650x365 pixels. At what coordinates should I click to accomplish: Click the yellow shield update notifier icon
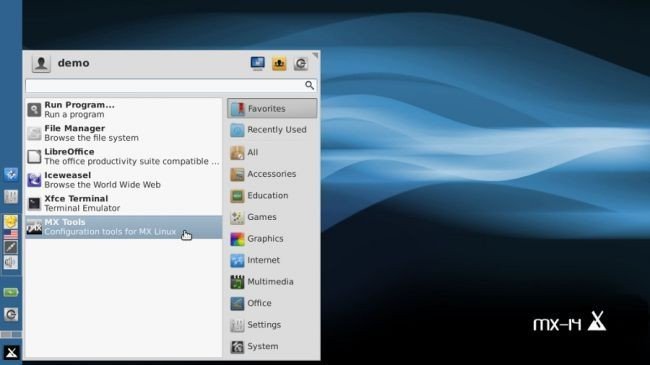point(11,221)
